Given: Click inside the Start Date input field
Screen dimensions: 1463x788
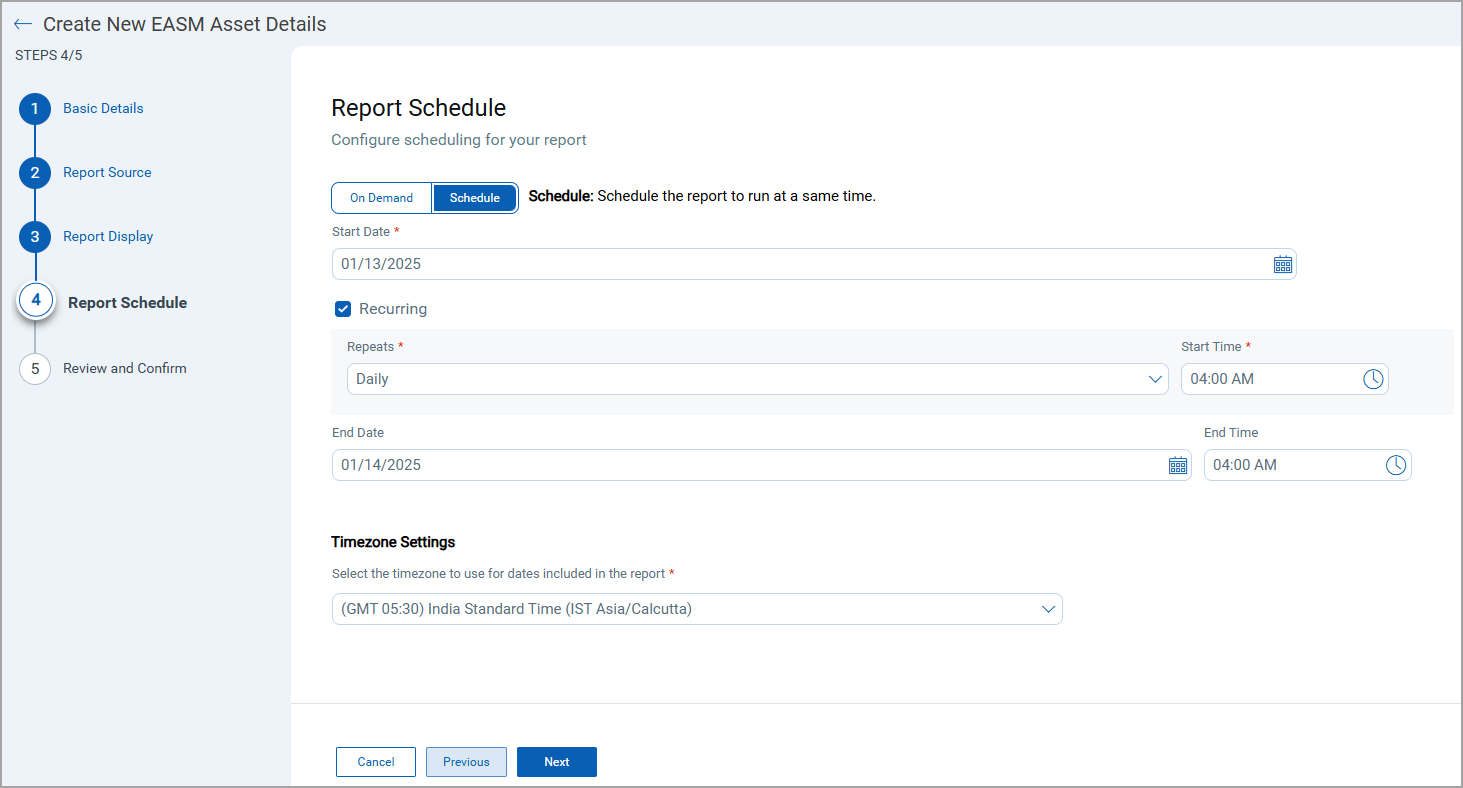Looking at the screenshot, I should point(700,263).
